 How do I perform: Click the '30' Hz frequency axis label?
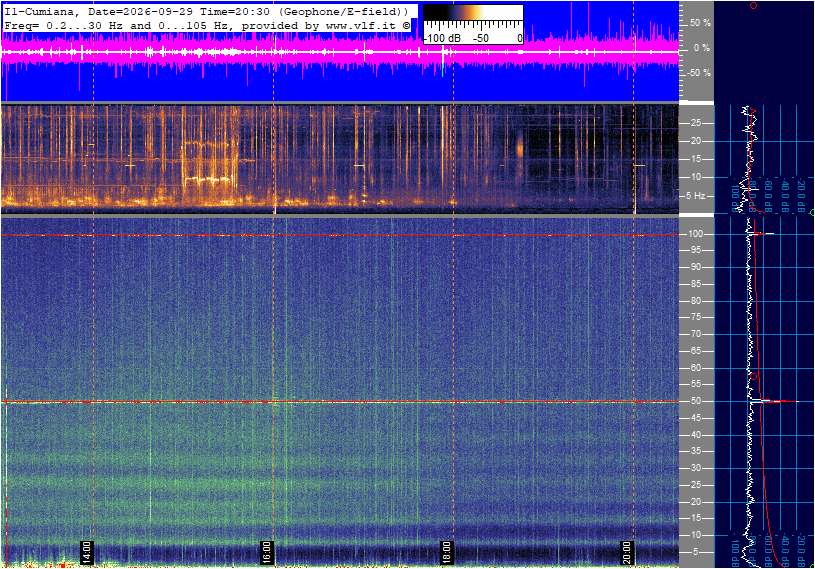coord(695,468)
